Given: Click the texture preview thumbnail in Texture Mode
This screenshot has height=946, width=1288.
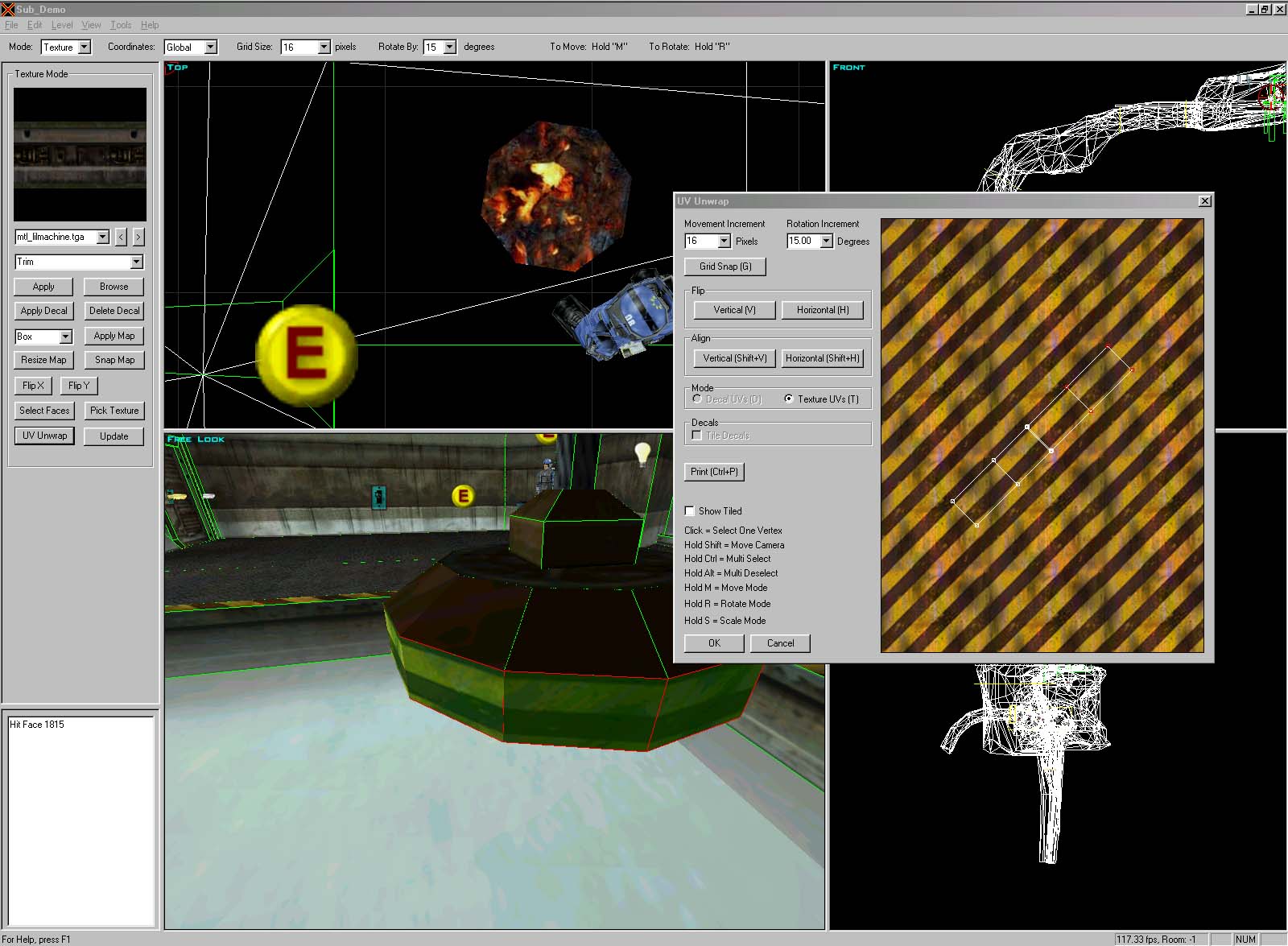Looking at the screenshot, I should click(80, 155).
